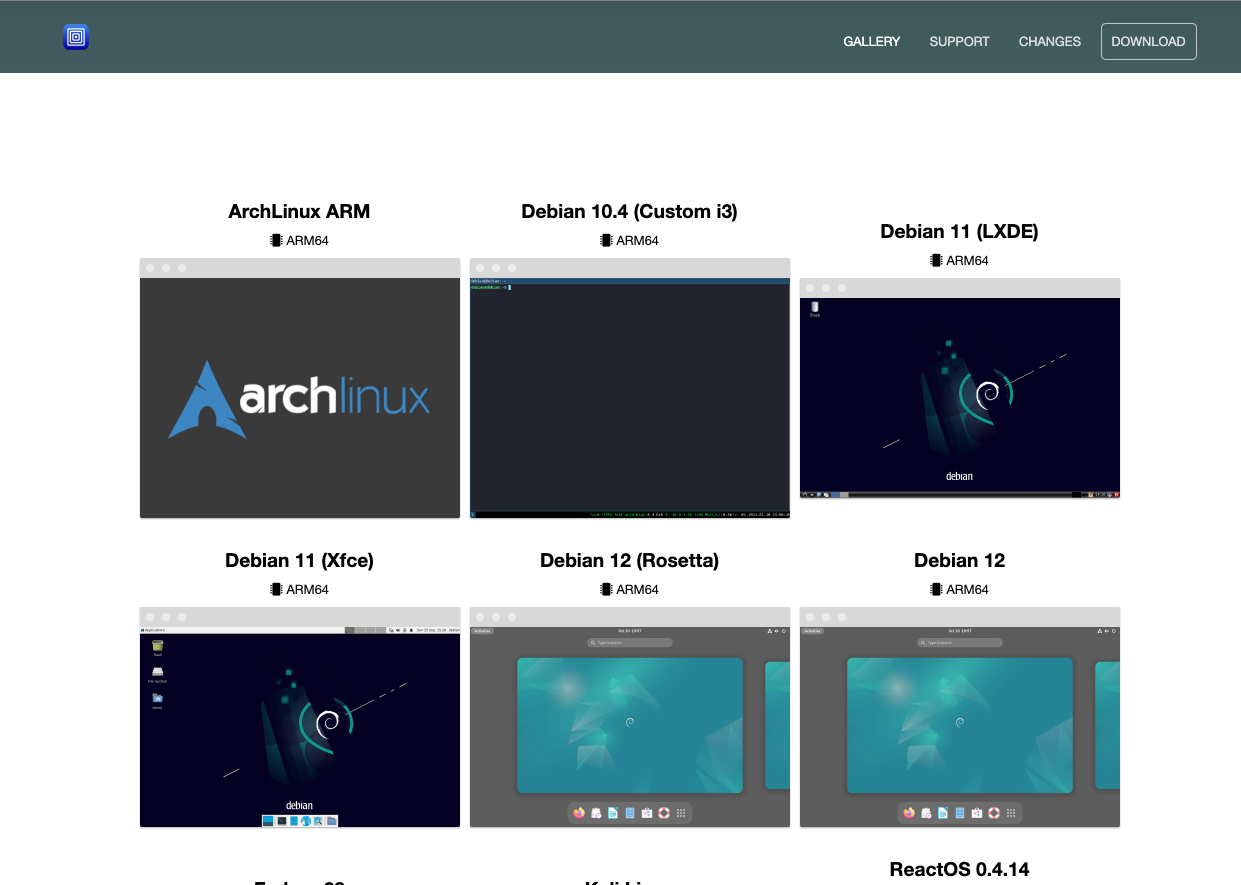Go to the Support page
The image size is (1241, 885).
(x=959, y=41)
